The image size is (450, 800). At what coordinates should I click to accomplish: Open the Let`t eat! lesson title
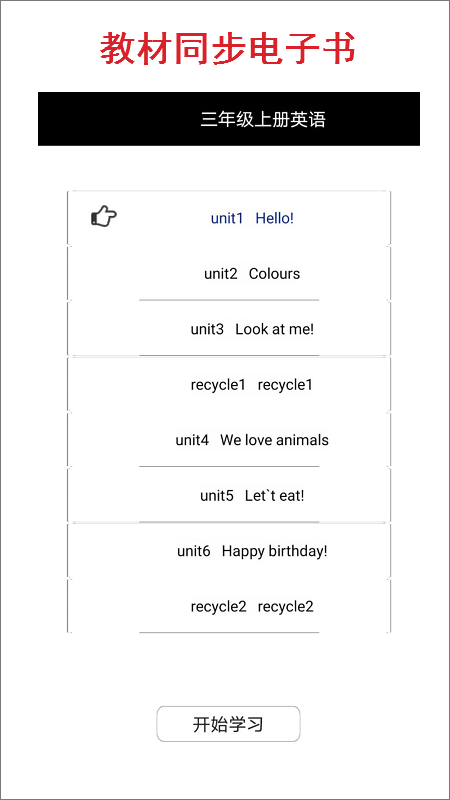[x=274, y=495]
